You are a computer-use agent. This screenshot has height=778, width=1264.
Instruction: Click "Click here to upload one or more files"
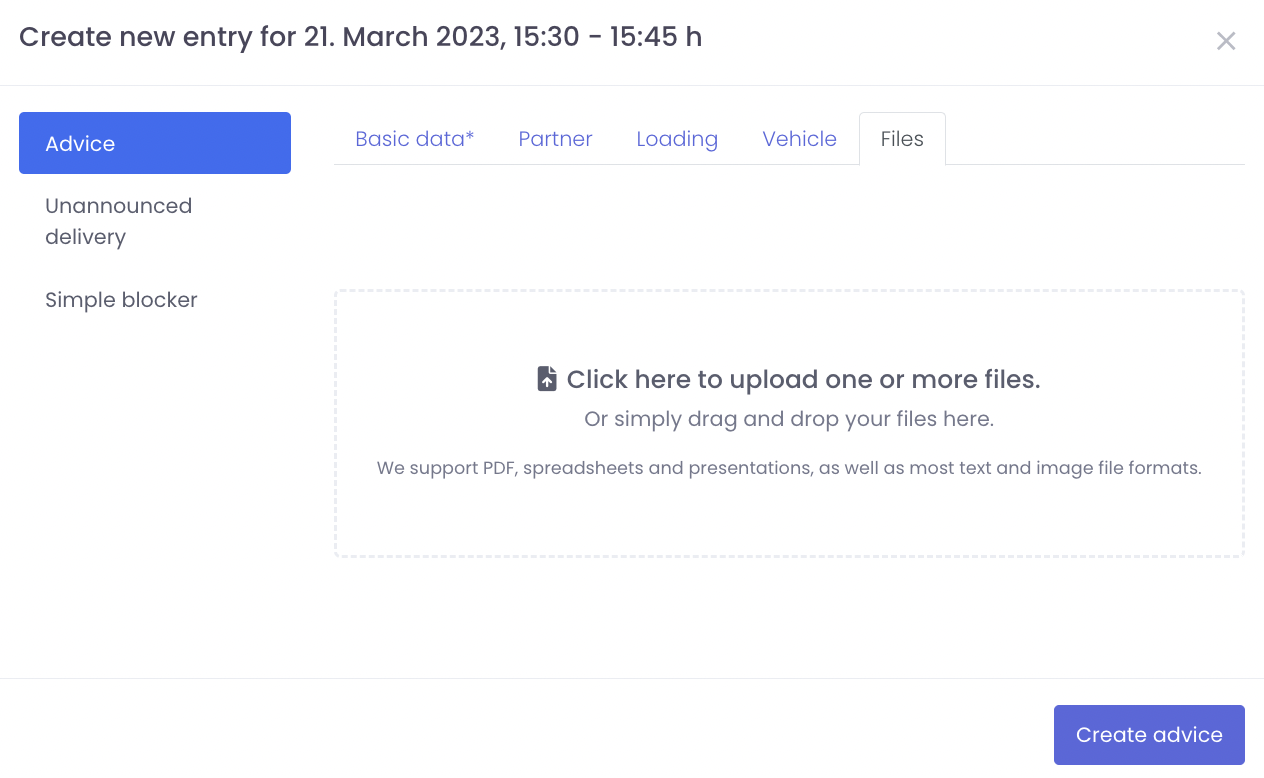(x=803, y=380)
